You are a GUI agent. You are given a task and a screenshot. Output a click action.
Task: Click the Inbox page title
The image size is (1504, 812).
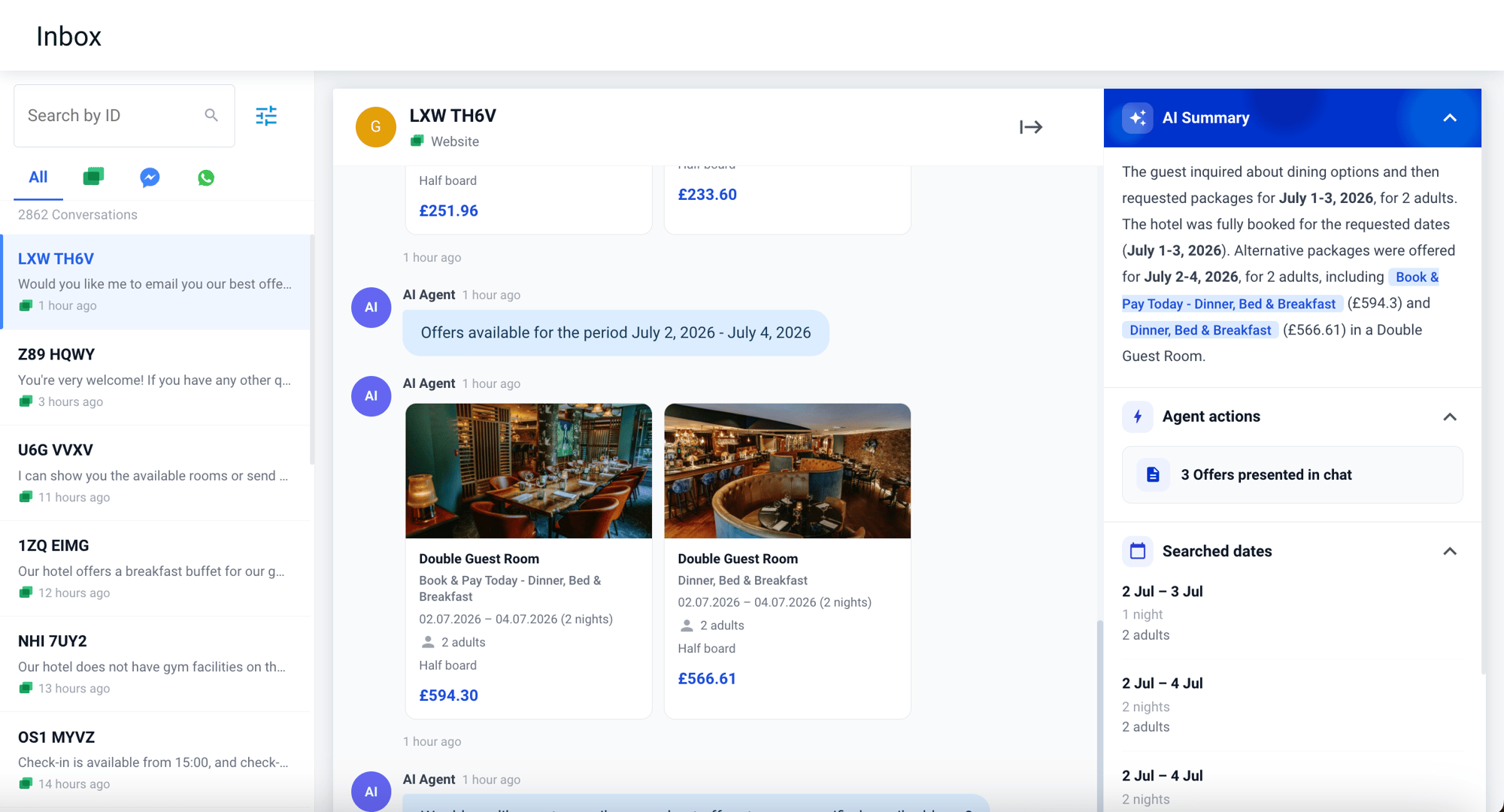pyautogui.click(x=68, y=36)
